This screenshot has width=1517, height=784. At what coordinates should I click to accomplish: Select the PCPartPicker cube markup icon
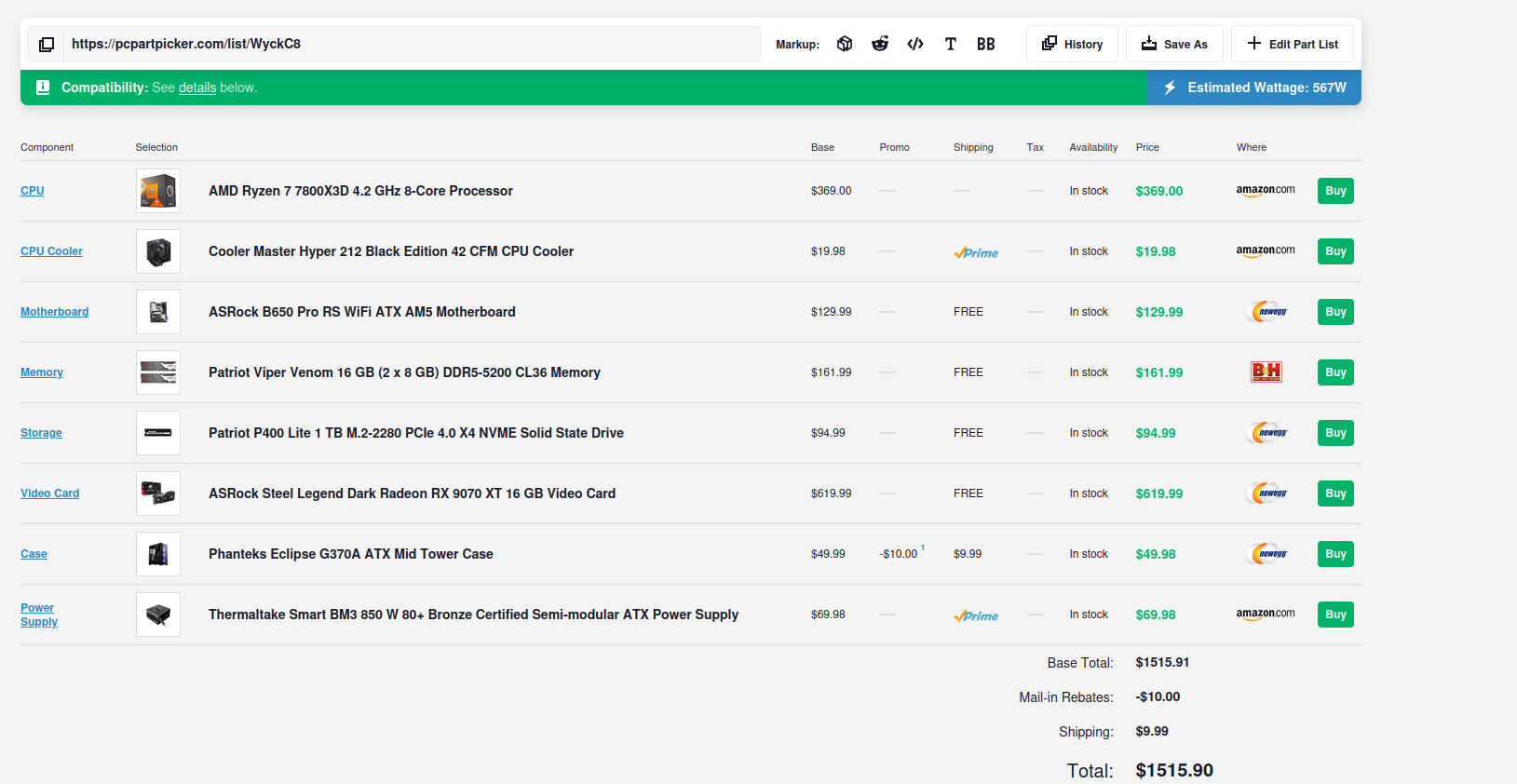(x=845, y=44)
